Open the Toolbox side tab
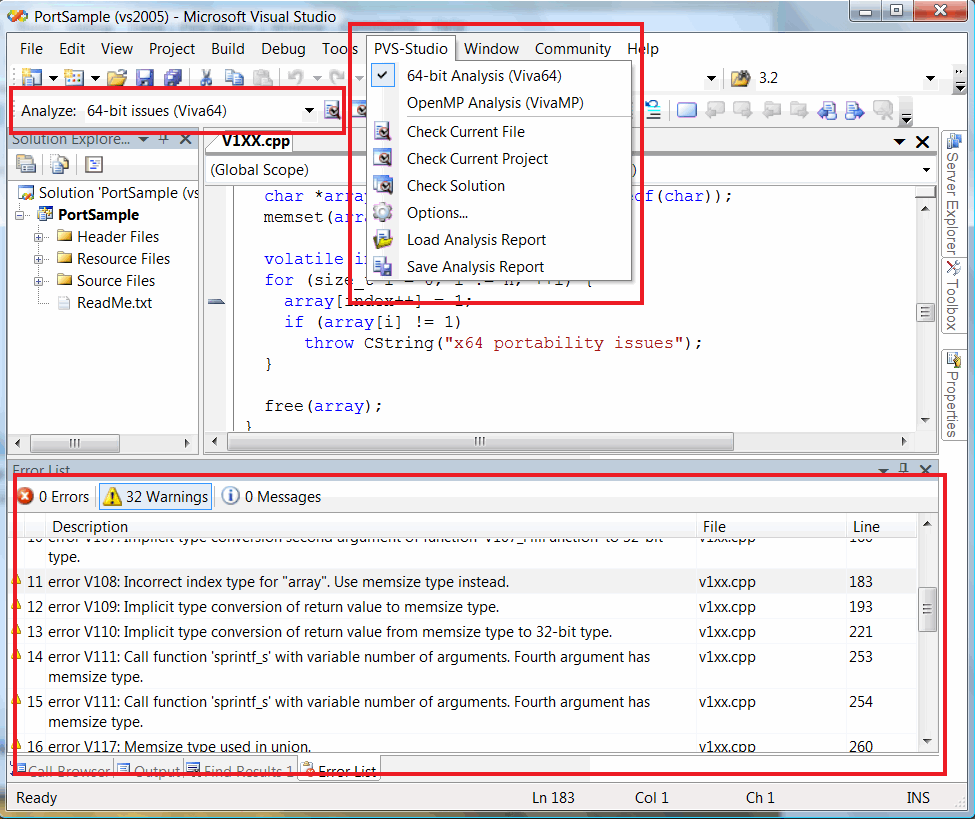 953,295
